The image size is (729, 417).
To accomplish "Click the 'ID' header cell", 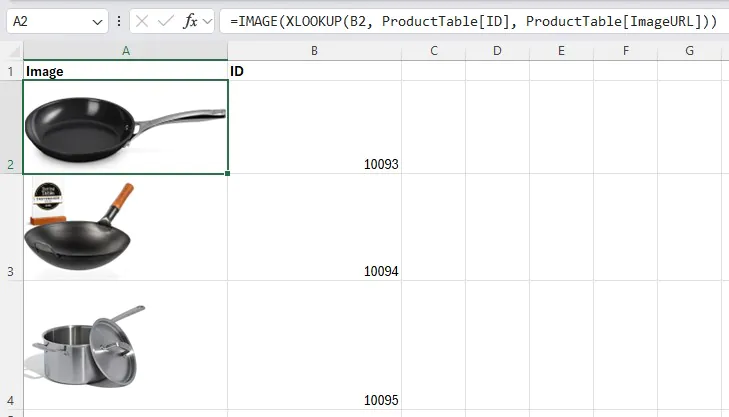I will tap(314, 71).
